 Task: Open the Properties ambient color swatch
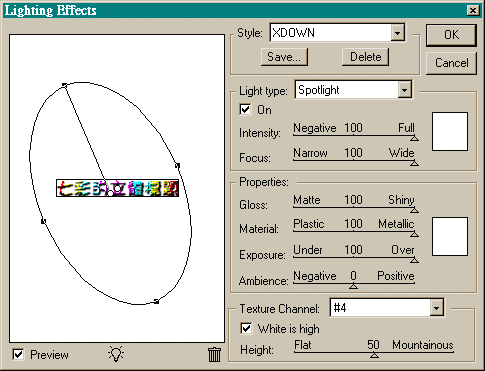[450, 237]
